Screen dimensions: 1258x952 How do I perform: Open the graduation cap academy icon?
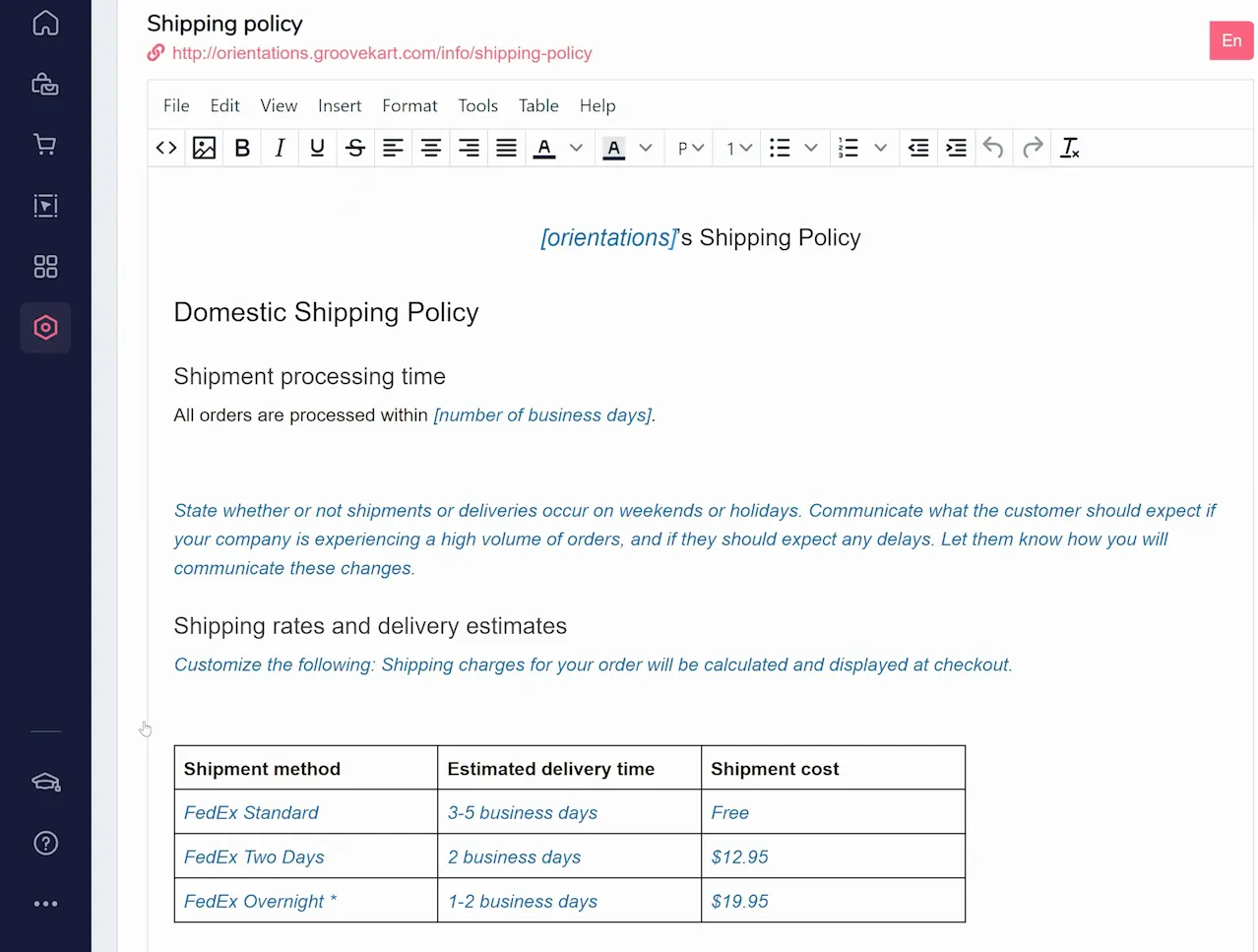tap(45, 783)
